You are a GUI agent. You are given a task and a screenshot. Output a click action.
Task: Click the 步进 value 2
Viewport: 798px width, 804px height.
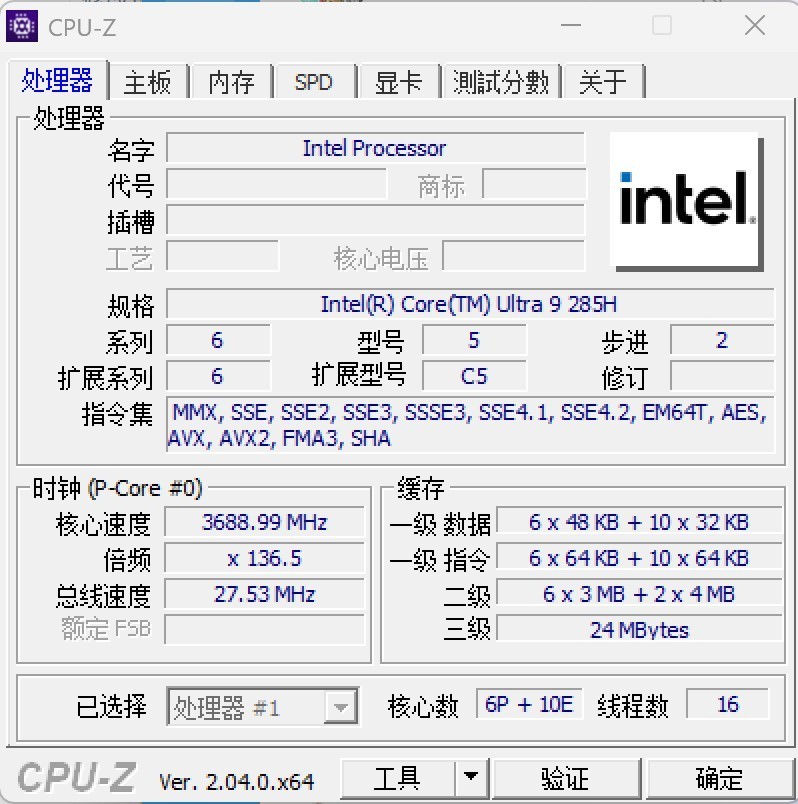click(722, 340)
